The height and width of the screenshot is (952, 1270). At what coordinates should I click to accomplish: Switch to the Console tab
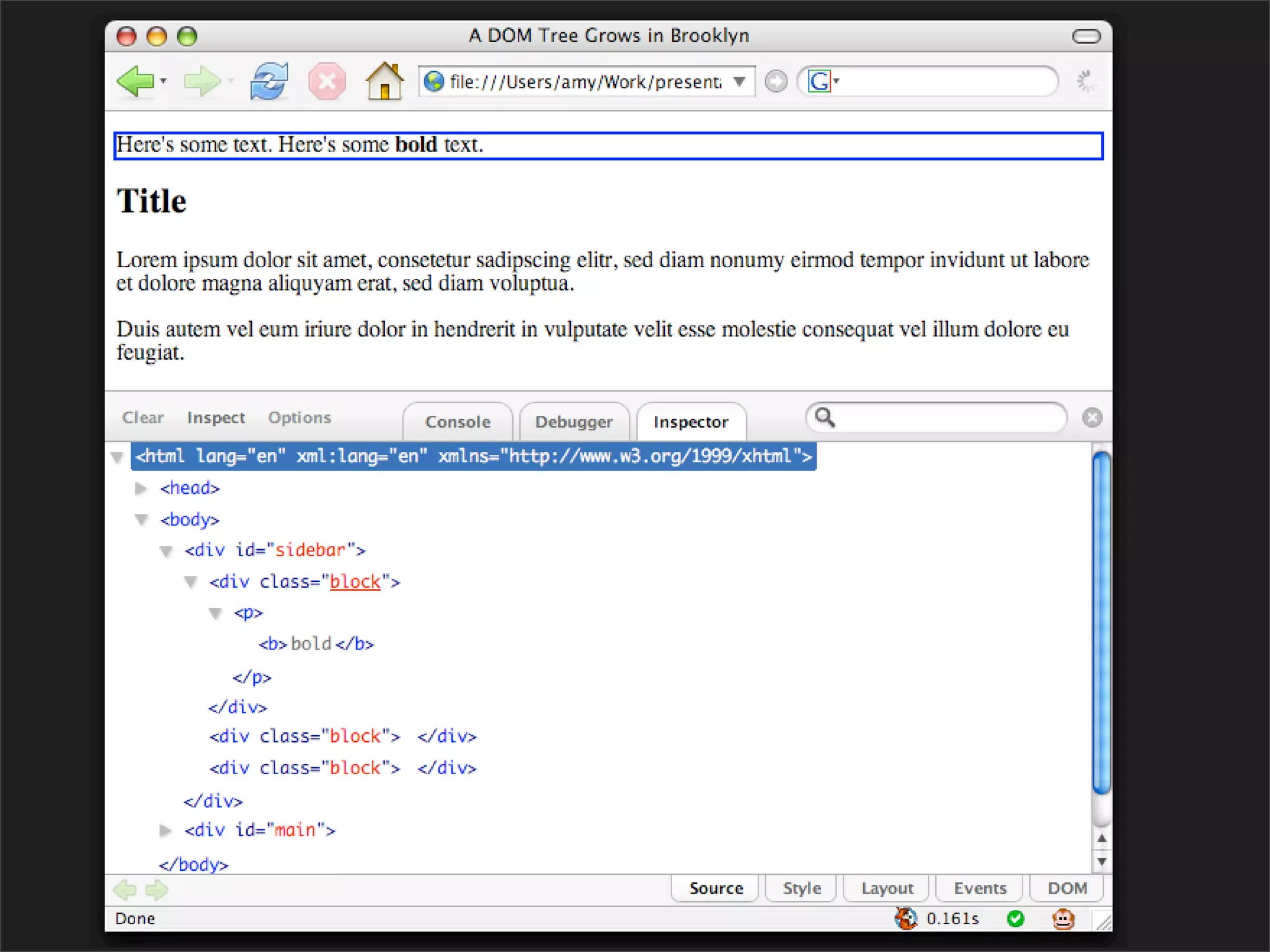click(458, 421)
